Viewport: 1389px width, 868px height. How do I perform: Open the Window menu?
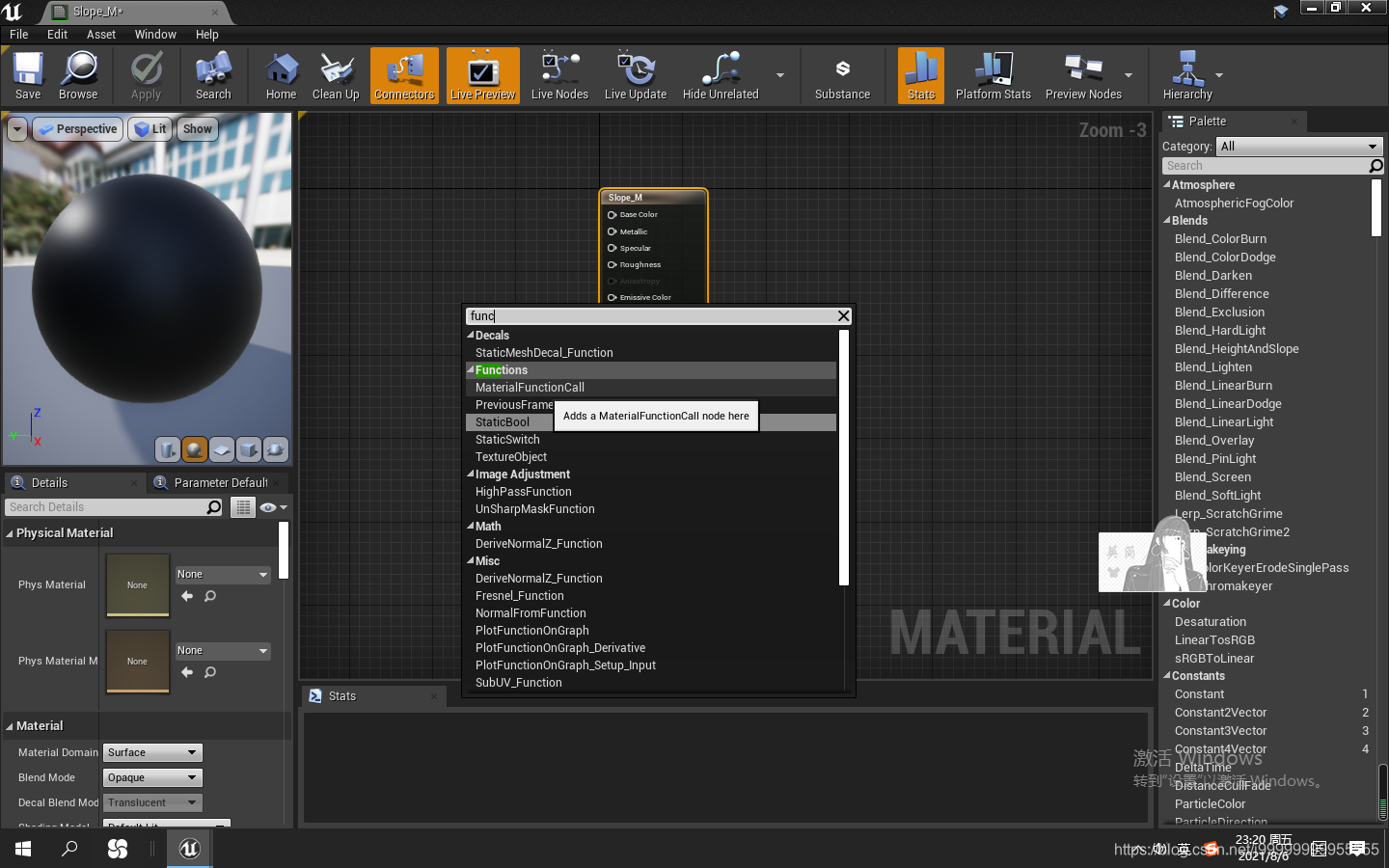[x=155, y=34]
